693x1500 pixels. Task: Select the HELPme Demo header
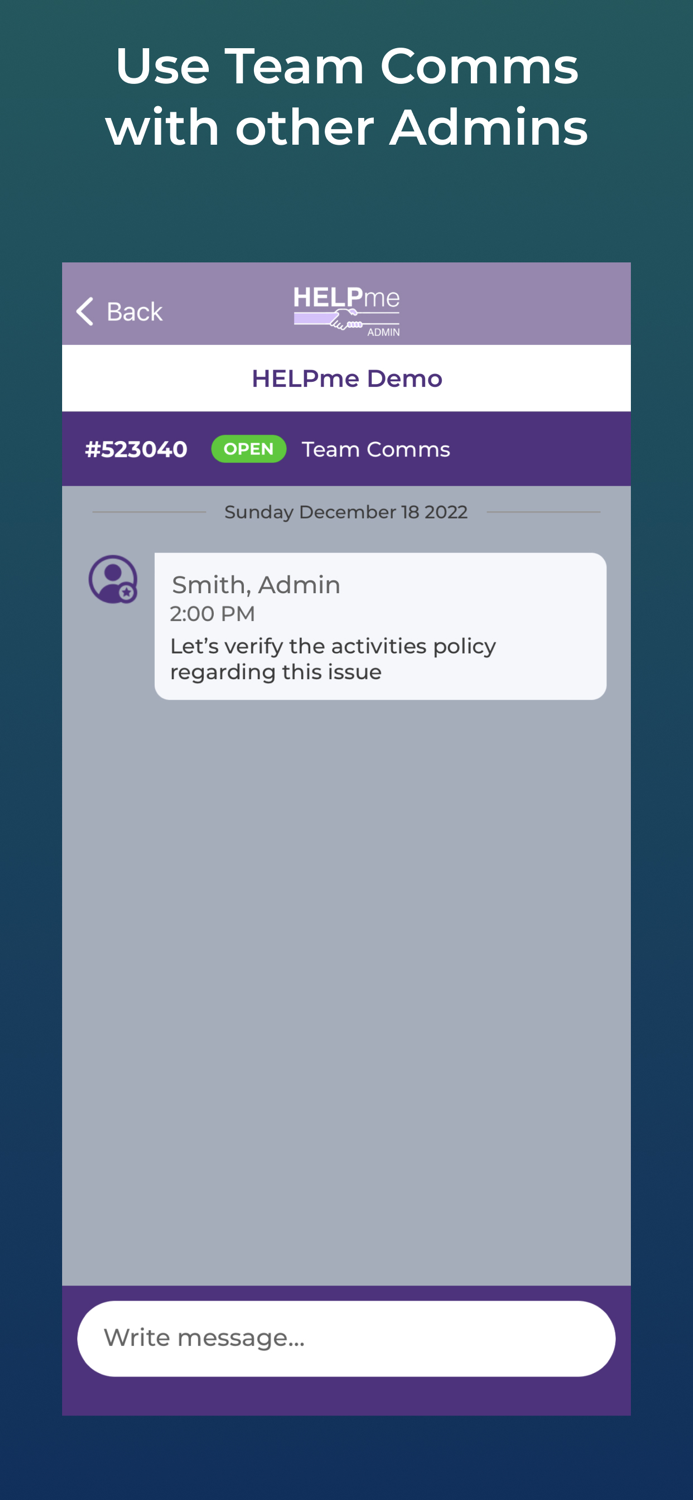[x=346, y=378]
